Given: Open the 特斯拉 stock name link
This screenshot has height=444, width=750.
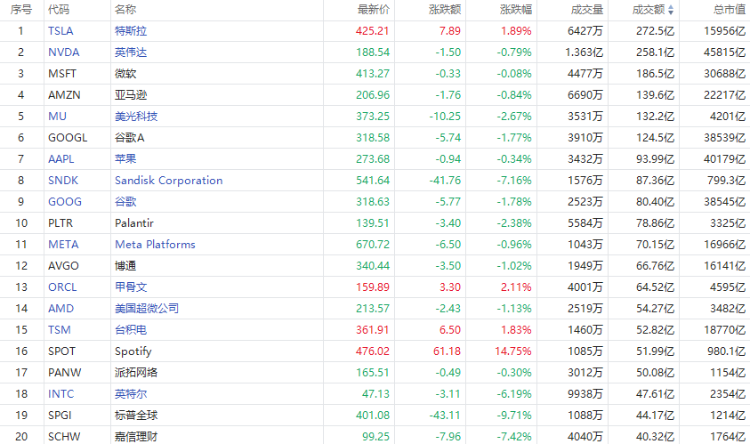Looking at the screenshot, I should (x=131, y=31).
